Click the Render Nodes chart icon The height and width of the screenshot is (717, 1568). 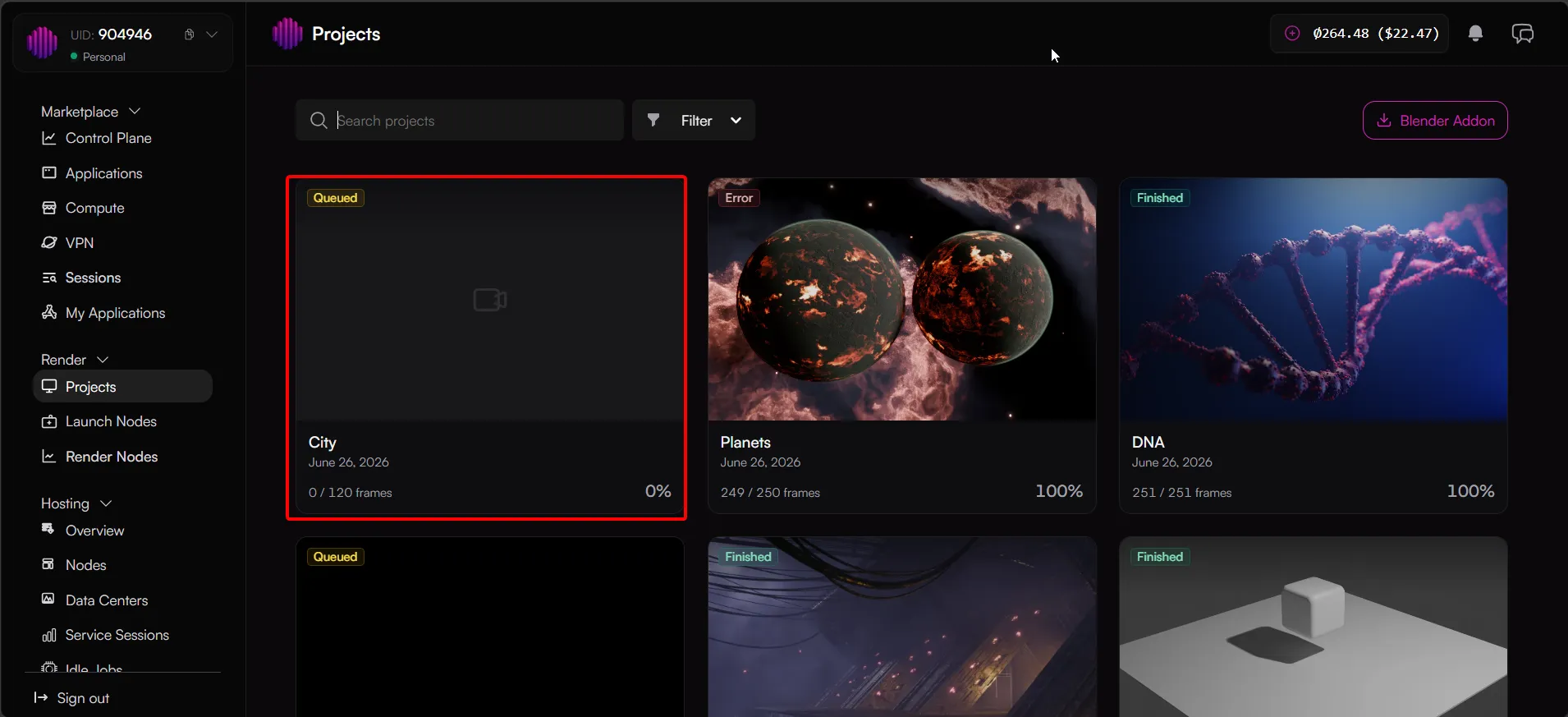pyautogui.click(x=49, y=456)
